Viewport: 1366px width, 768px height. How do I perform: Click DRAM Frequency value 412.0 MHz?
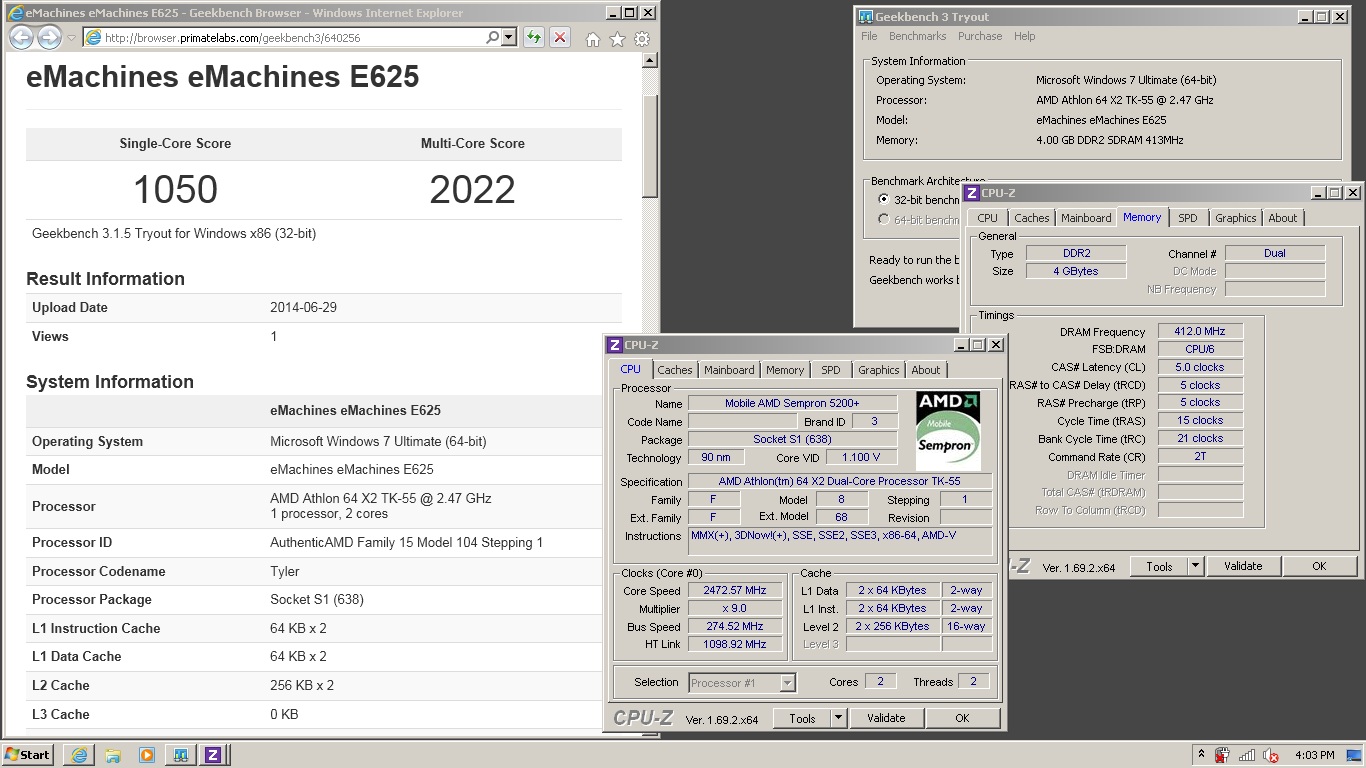pyautogui.click(x=1200, y=331)
